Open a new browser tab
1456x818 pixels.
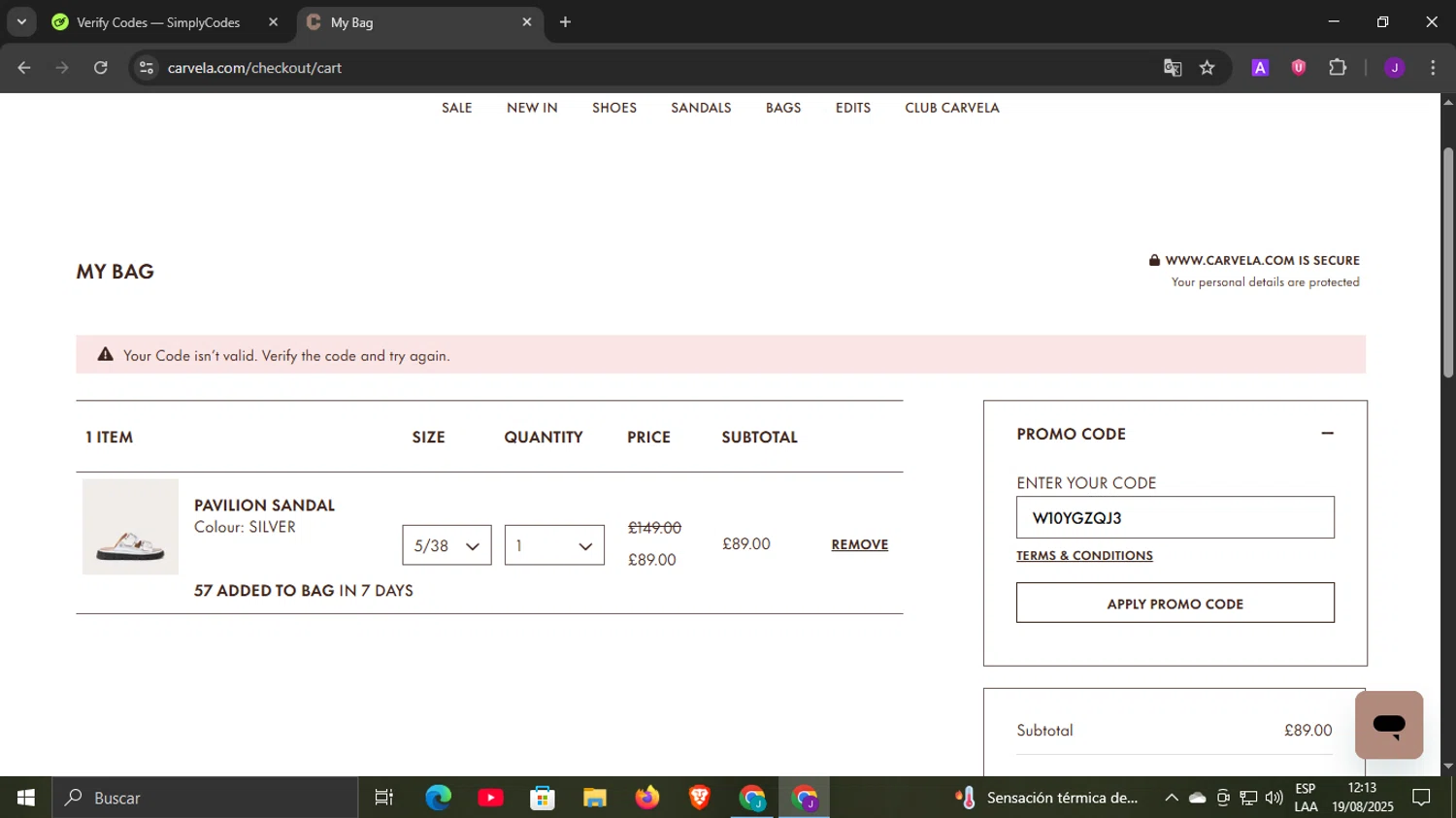tap(566, 22)
